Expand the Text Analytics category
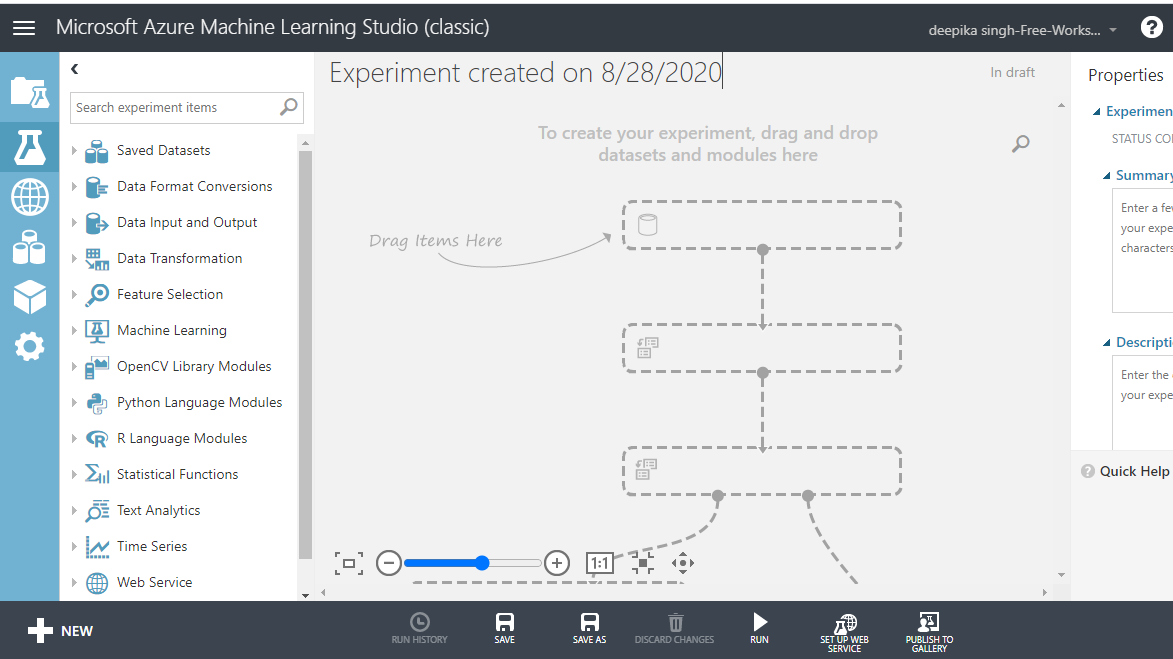This screenshot has height=659, width=1173. click(74, 510)
